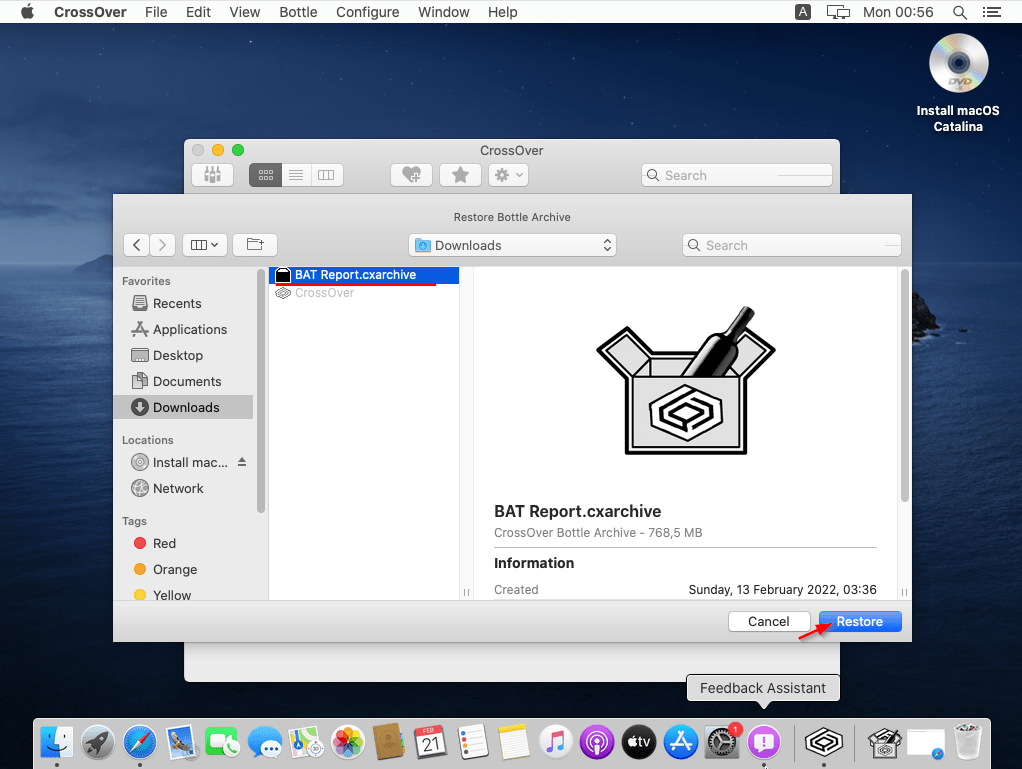1022x769 pixels.
Task: Click the bottle archive preview image
Action: click(x=686, y=381)
